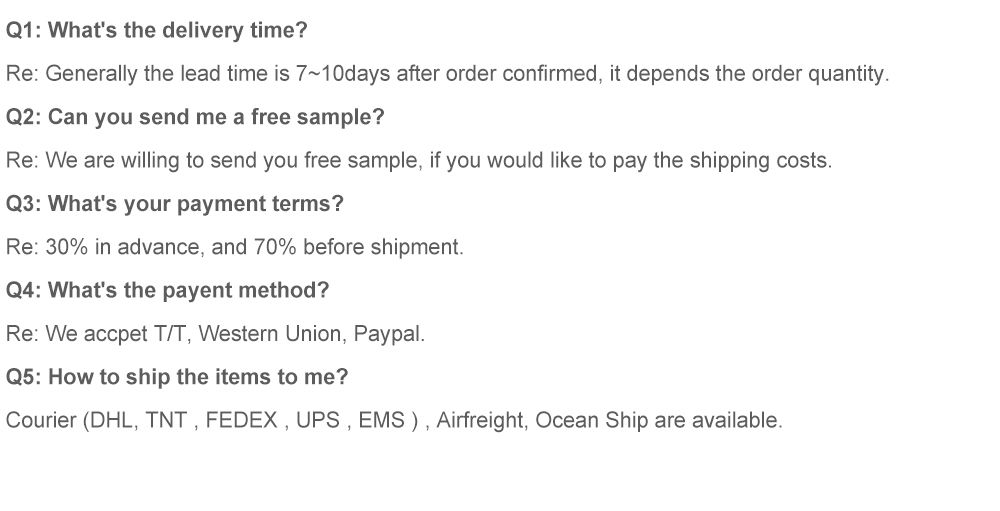Click the 'TNT' courier name

click(x=166, y=421)
